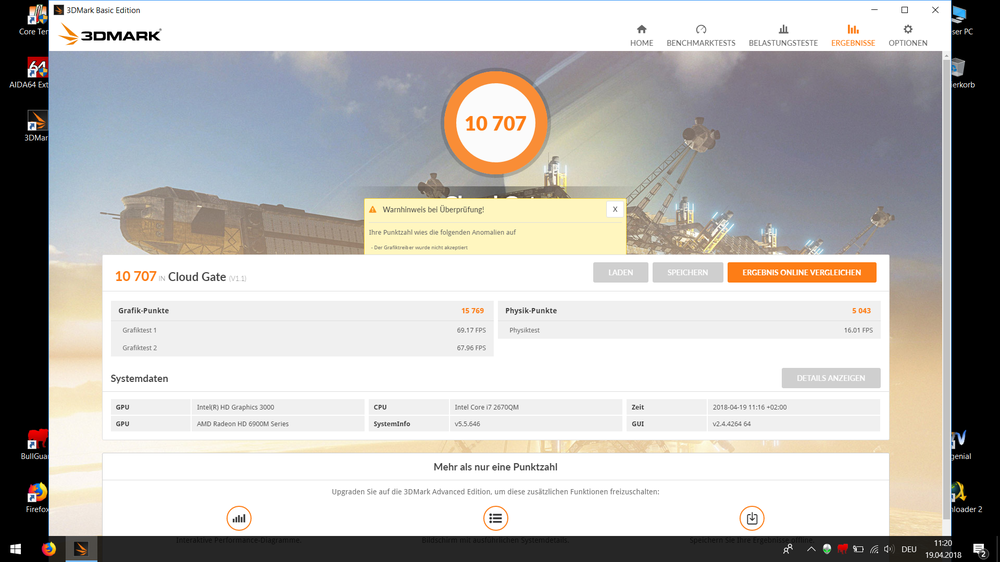Expand details with DETAILS ANZEIGEN
Image resolution: width=1000 pixels, height=562 pixels.
pyautogui.click(x=830, y=378)
